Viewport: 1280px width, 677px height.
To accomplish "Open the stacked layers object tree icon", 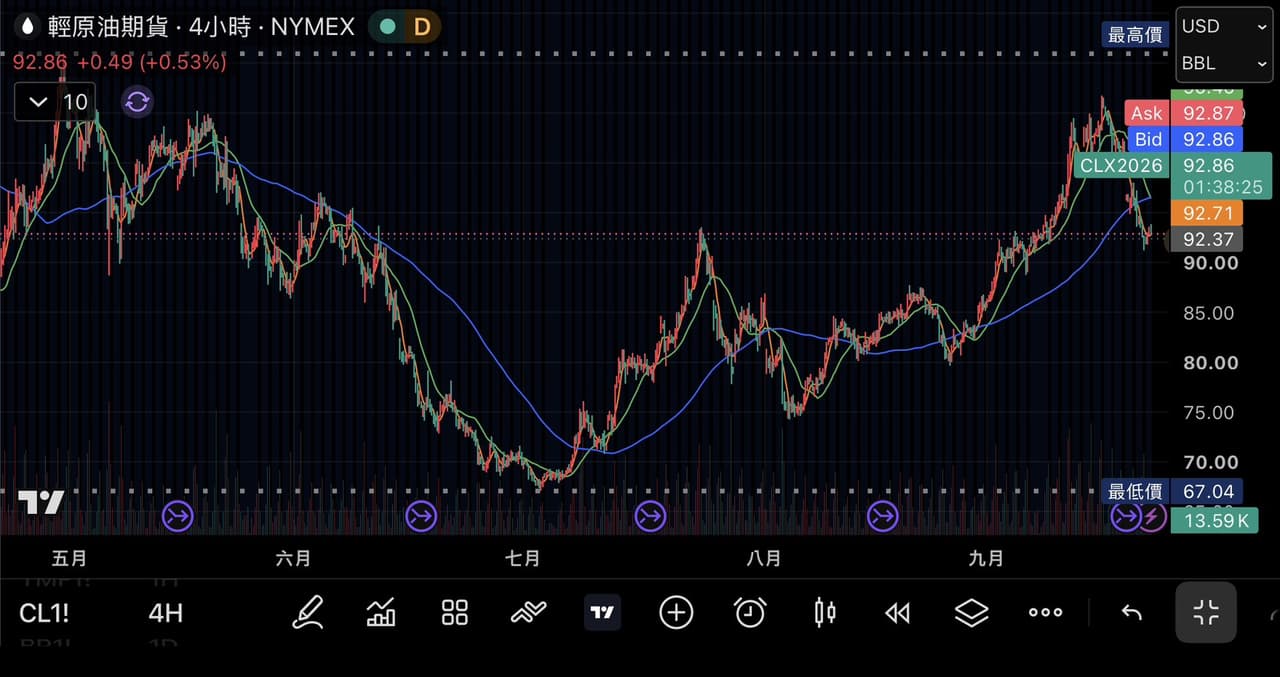I will [971, 613].
